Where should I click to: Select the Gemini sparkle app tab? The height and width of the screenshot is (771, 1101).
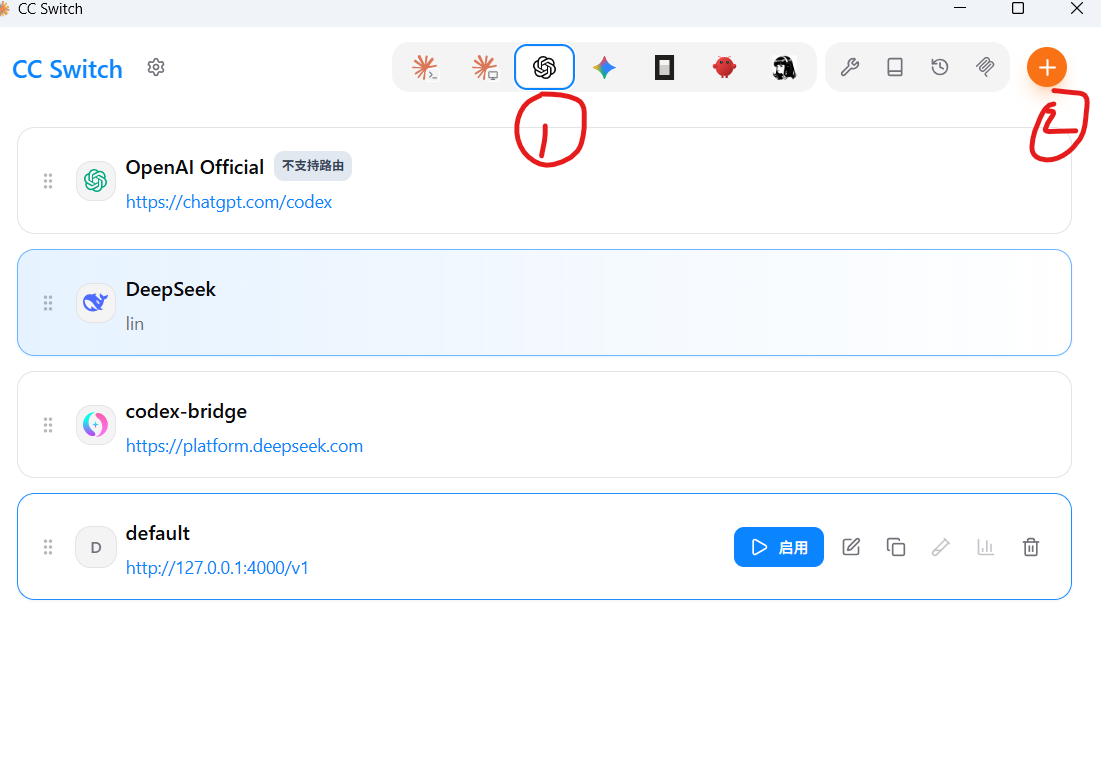pos(605,67)
